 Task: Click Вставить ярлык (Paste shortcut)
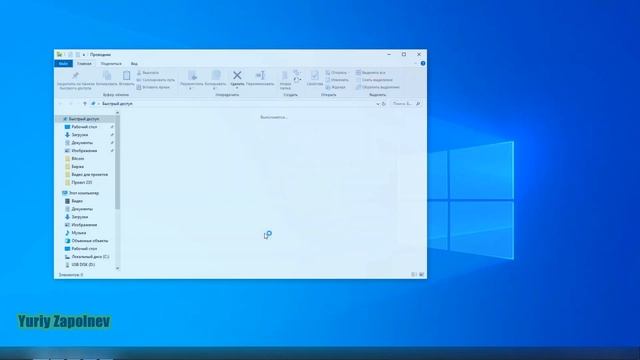153,87
